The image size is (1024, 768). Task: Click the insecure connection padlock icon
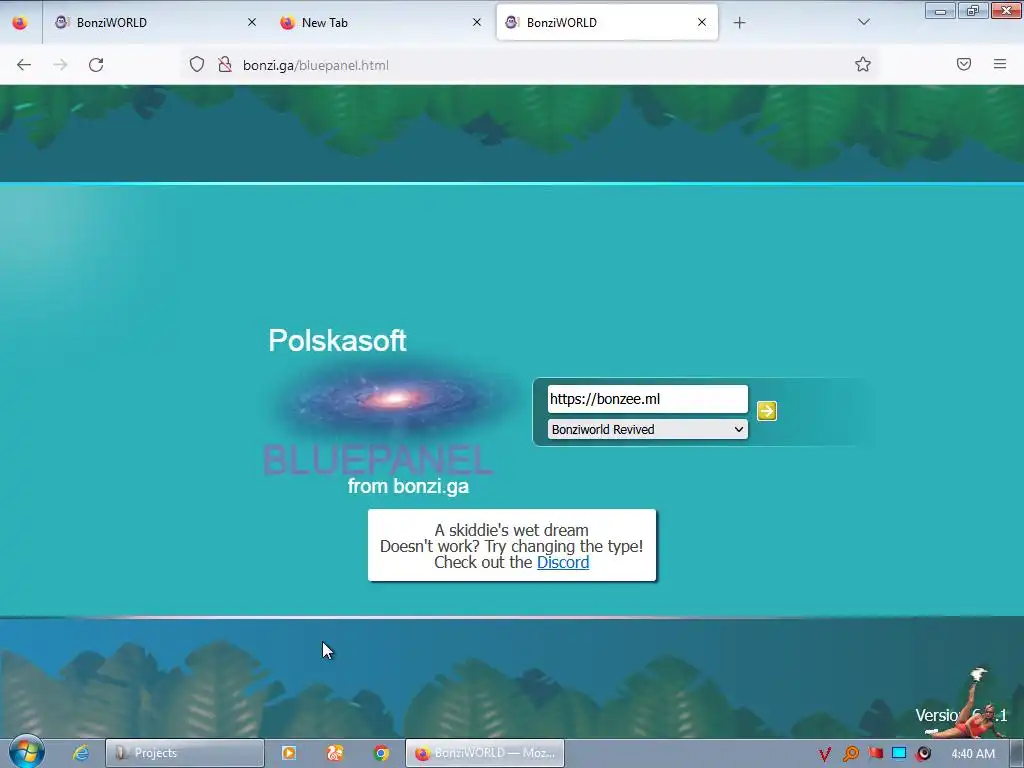coord(225,65)
